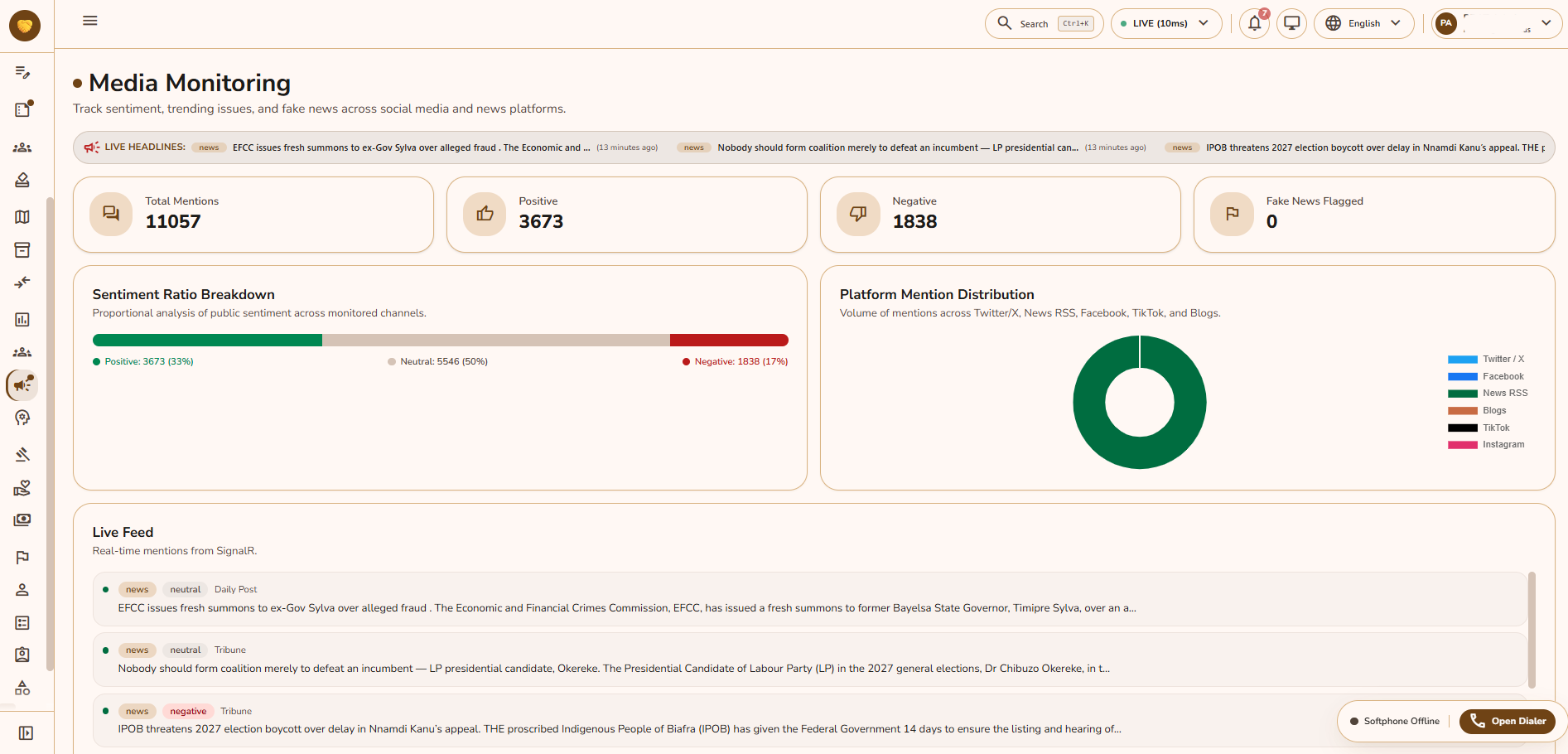Open the gavel sidebar icon
Viewport: 1568px width, 754px height.
tap(22, 454)
